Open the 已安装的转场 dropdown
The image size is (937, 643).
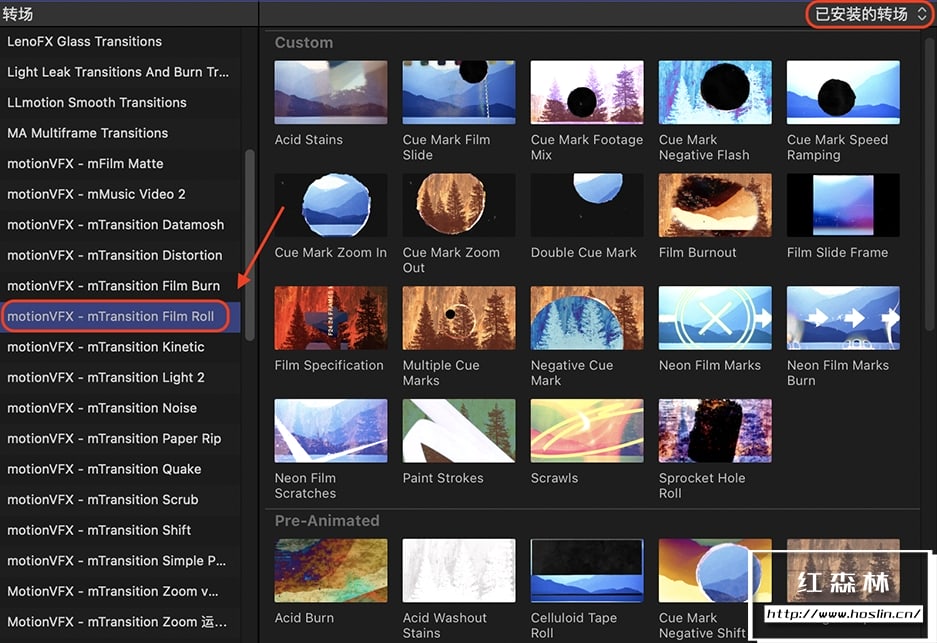[870, 14]
